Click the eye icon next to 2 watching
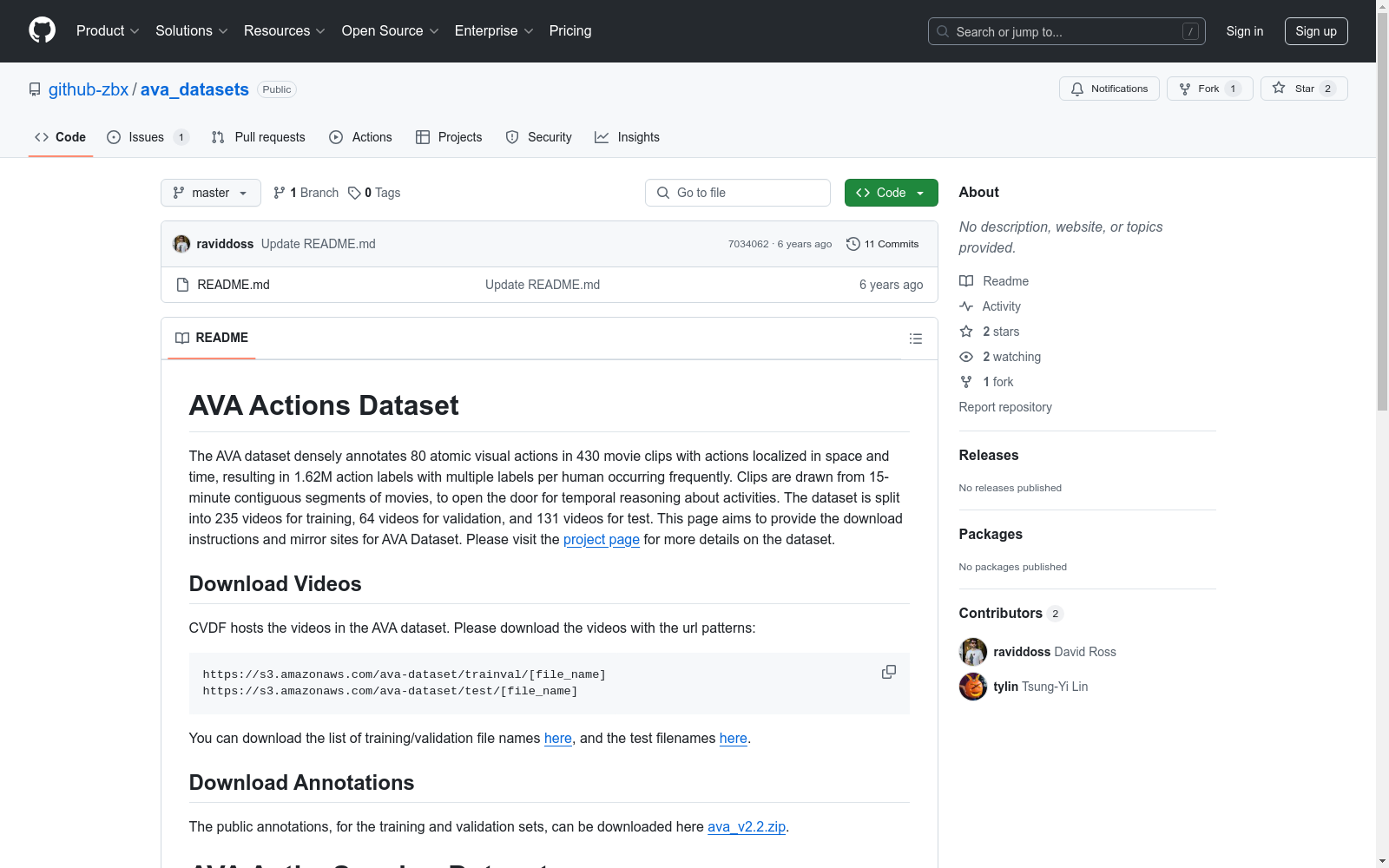Viewport: 1389px width, 868px height. [x=966, y=357]
